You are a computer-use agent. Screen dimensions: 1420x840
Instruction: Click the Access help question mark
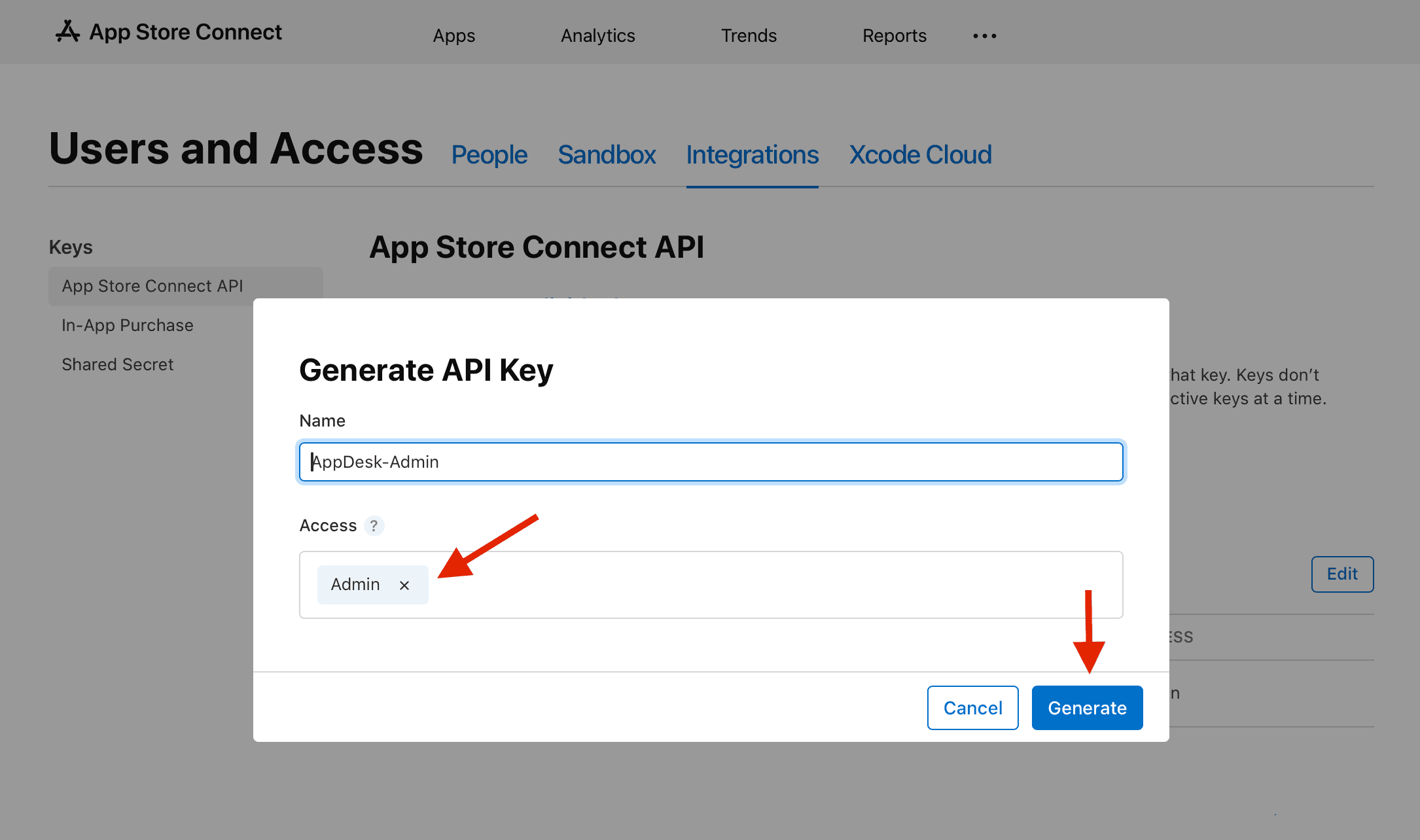(x=374, y=525)
